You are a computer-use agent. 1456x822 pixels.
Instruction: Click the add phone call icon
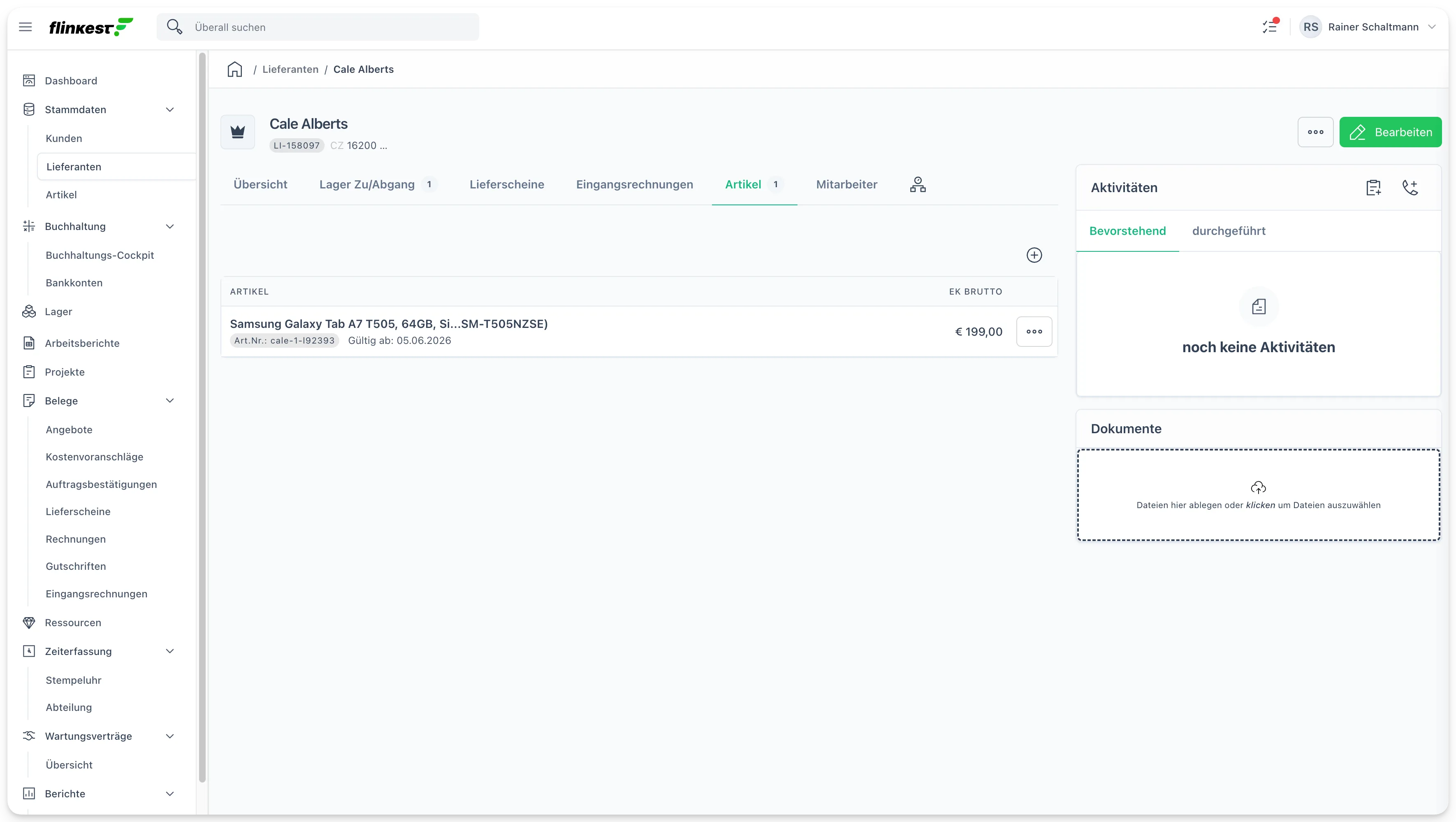click(1410, 188)
